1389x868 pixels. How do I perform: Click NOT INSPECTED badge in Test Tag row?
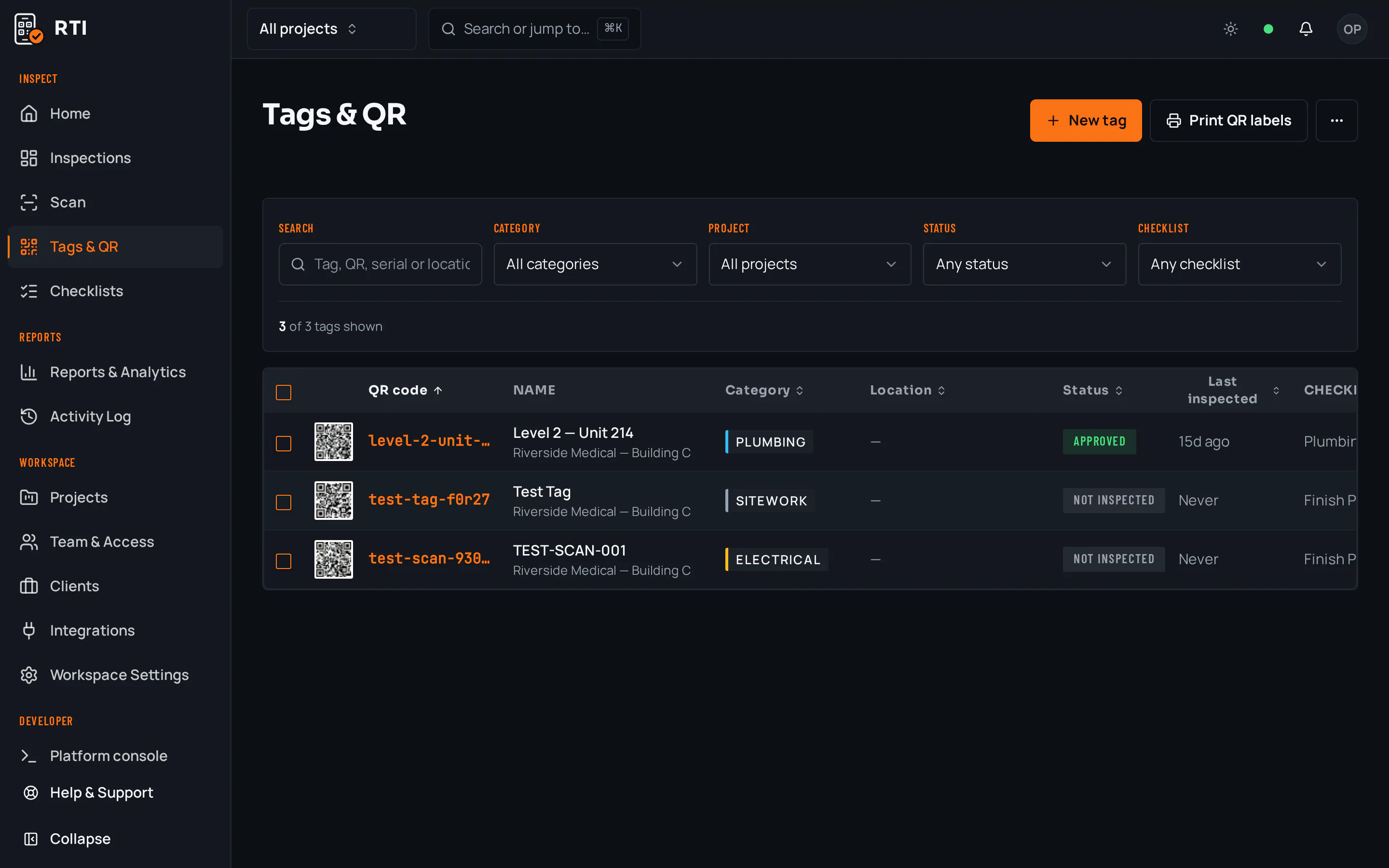click(1114, 501)
